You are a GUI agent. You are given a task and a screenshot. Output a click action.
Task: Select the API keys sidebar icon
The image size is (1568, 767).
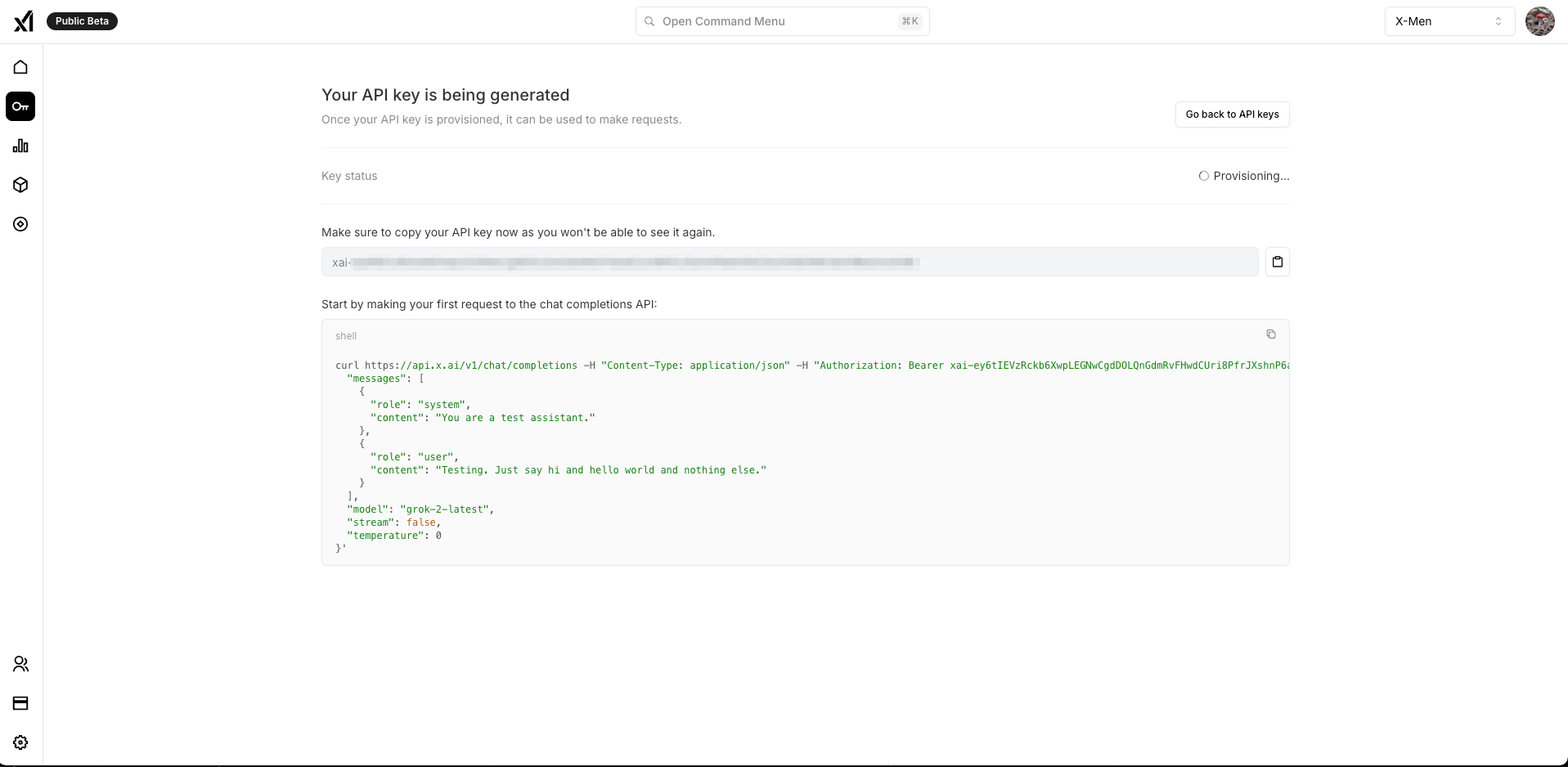click(x=20, y=106)
